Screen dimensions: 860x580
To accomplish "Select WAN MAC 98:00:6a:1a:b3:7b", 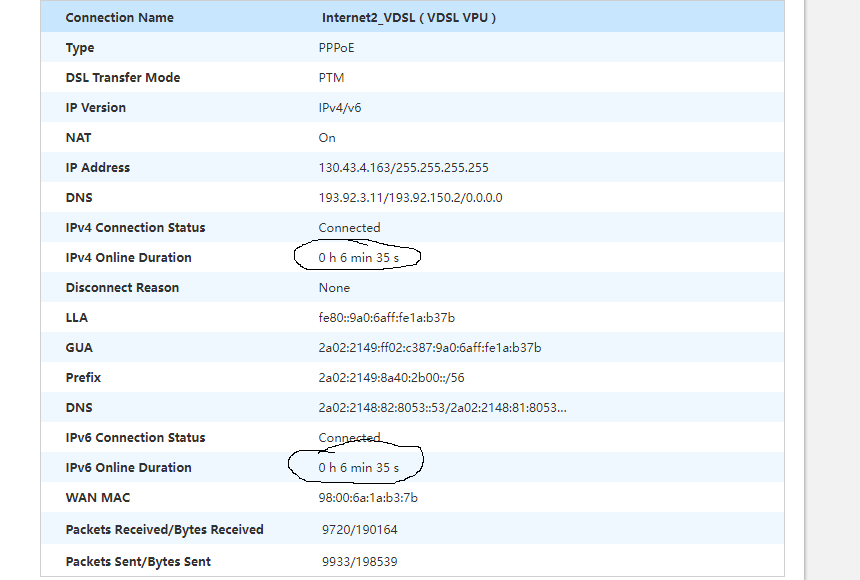I will click(x=368, y=498).
